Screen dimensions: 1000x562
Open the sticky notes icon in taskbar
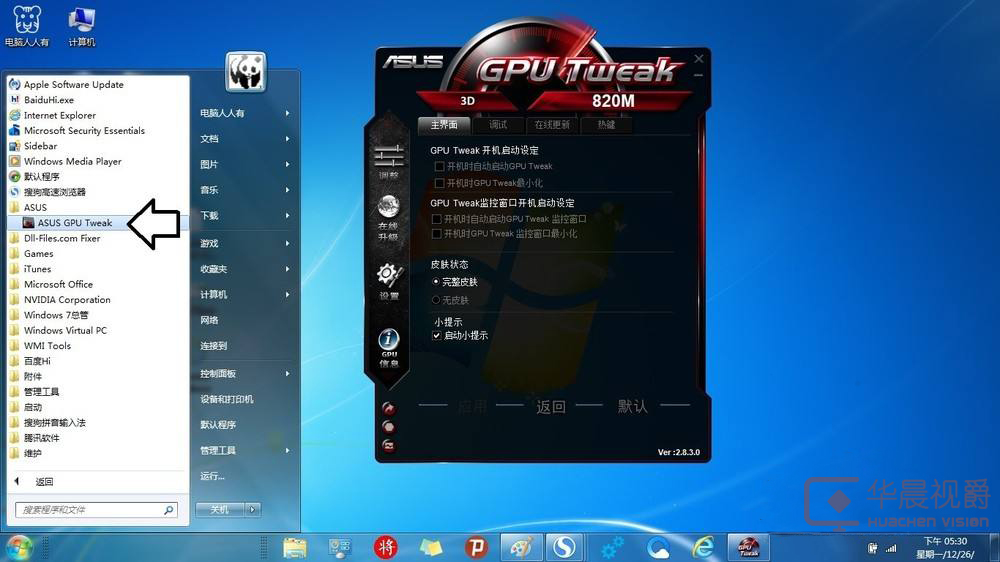pos(431,547)
